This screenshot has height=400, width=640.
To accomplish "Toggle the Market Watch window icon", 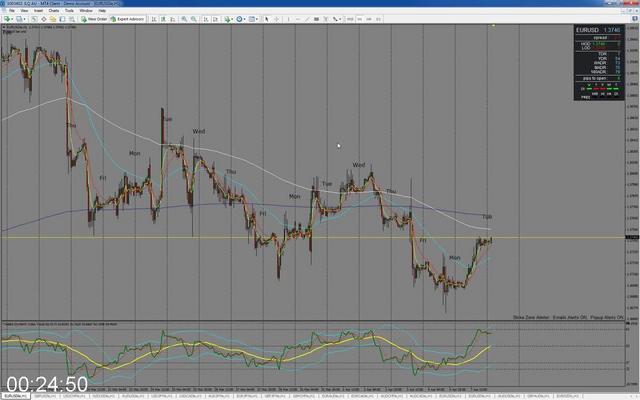I will click(x=34, y=19).
